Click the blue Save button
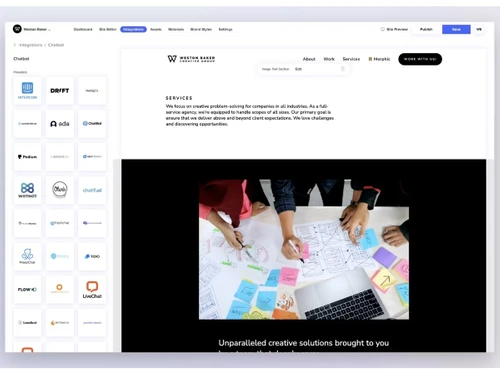500x375 pixels. (x=456, y=29)
